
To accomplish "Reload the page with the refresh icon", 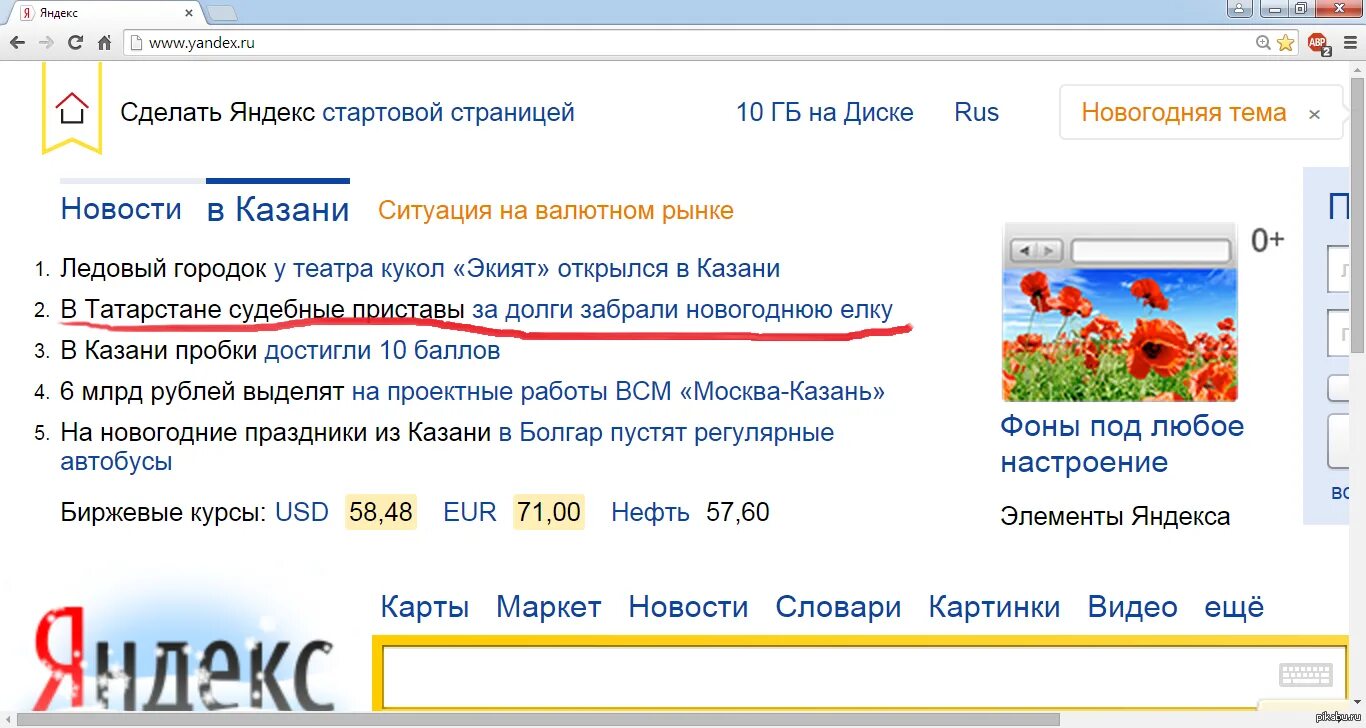I will coord(75,43).
